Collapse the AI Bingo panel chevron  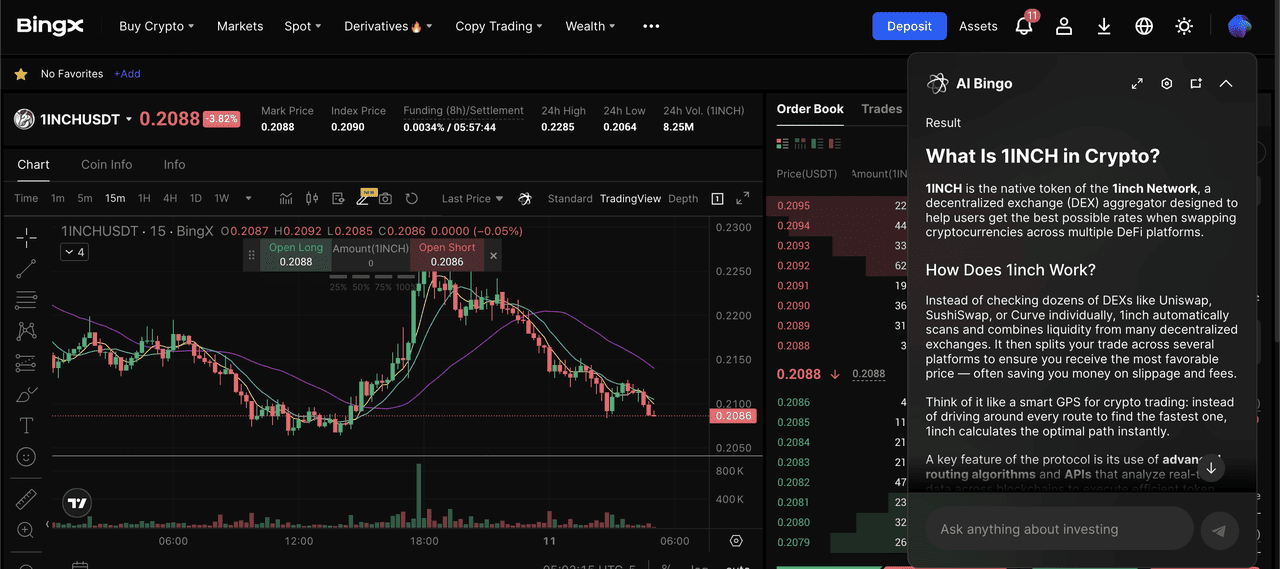click(x=1226, y=84)
